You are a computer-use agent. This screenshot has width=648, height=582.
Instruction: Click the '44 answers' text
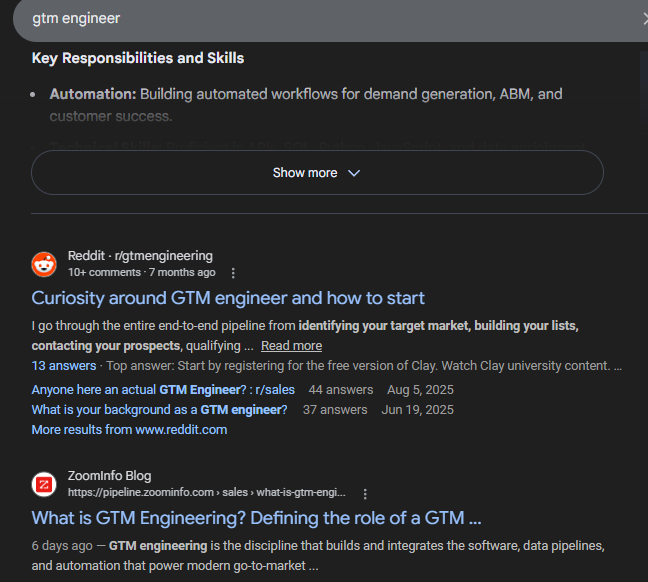[341, 390]
